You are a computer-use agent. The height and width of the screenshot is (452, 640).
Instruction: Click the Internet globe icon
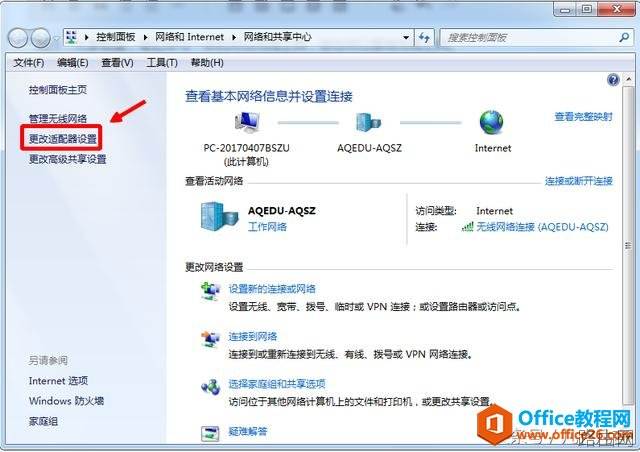491,122
